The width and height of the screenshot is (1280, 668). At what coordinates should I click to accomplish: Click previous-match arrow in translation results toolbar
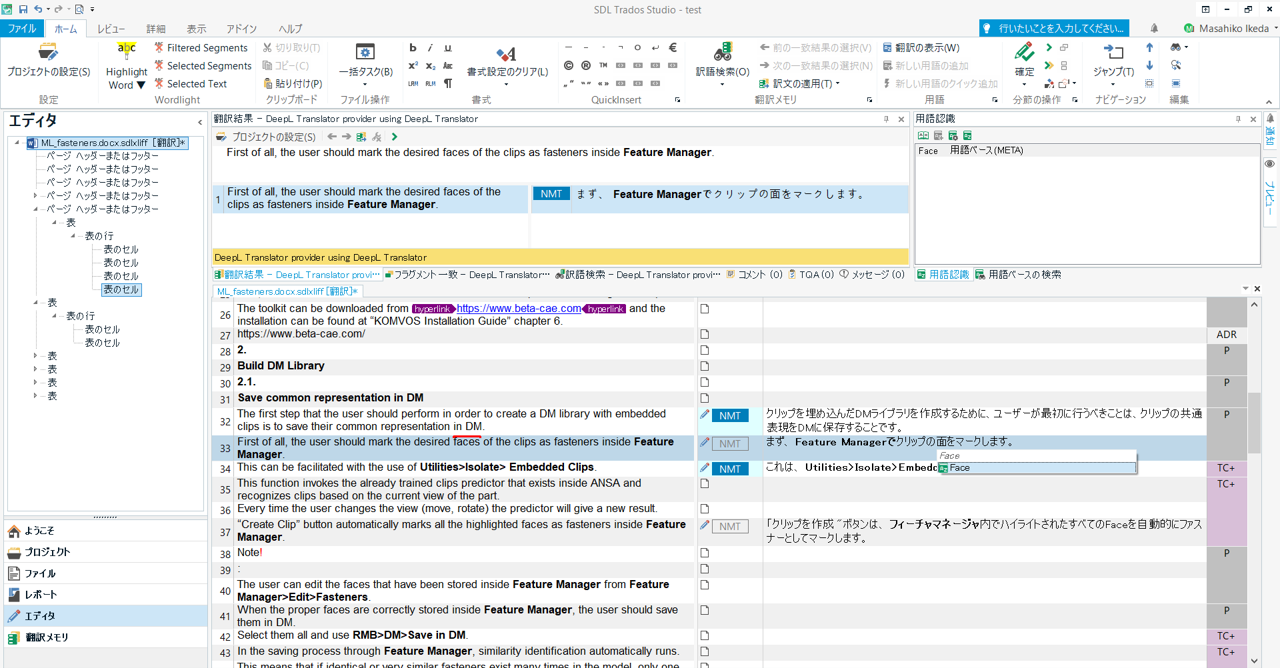(332, 137)
